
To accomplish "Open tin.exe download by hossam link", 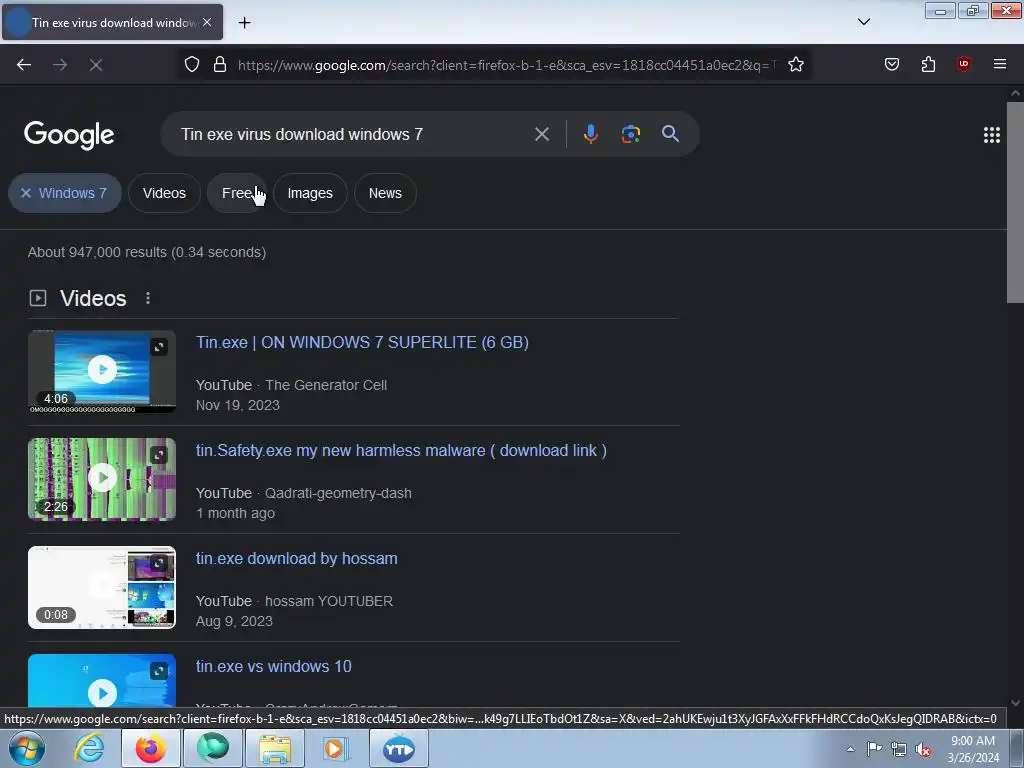I will (296, 558).
